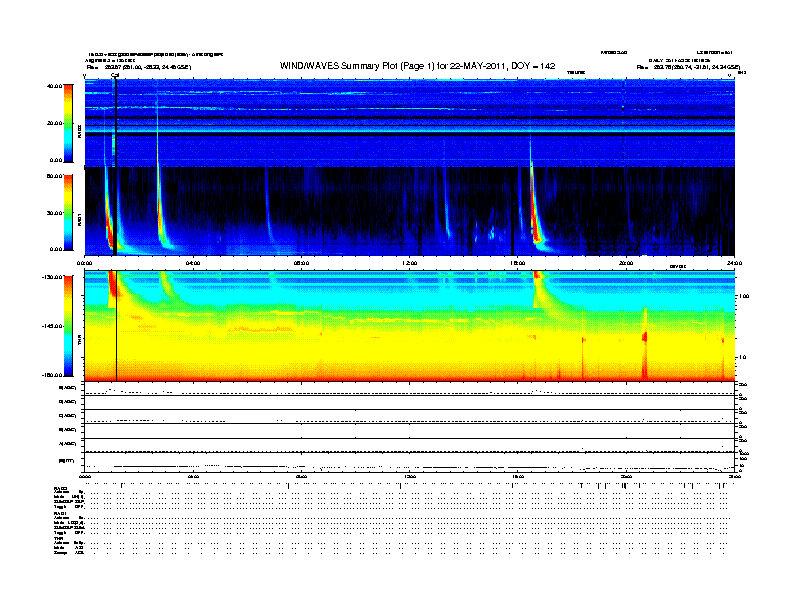792x612 pixels.
Task: Click the WIND/WAVES Summary Plot title
Action: pos(417,66)
